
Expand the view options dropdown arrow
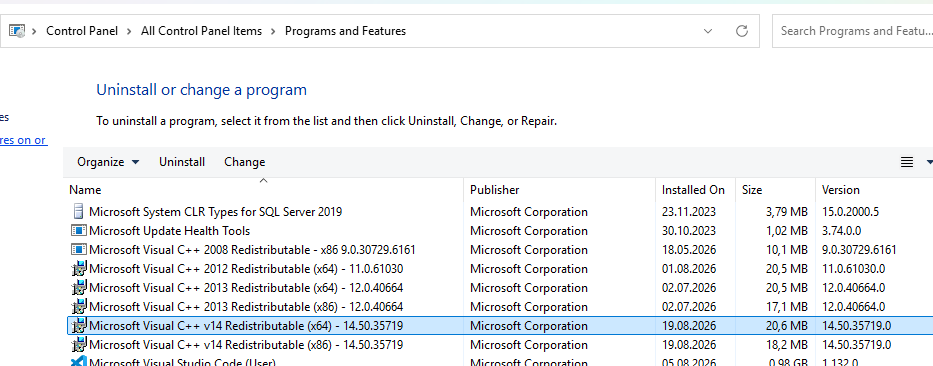(x=929, y=162)
